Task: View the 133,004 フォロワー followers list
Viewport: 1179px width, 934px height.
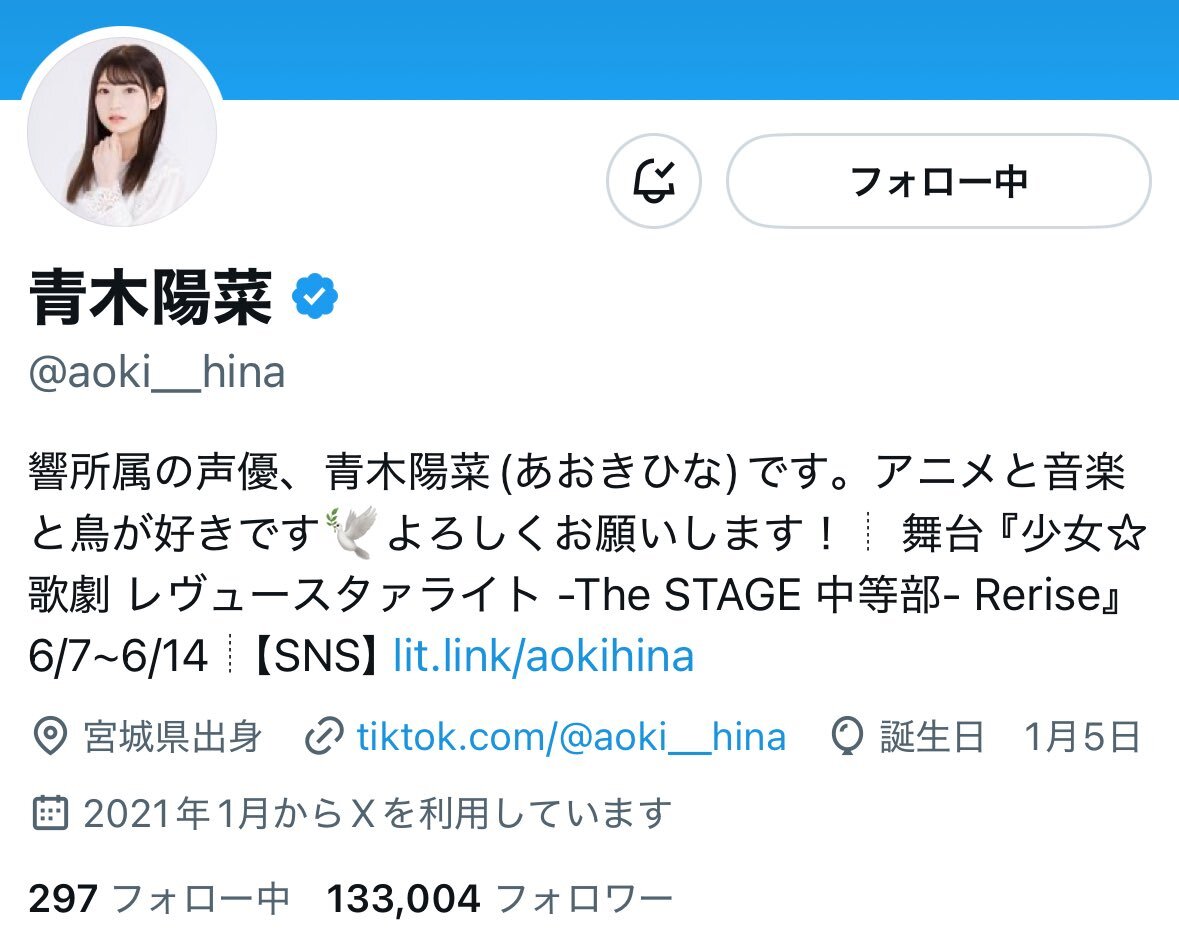Action: [499, 899]
